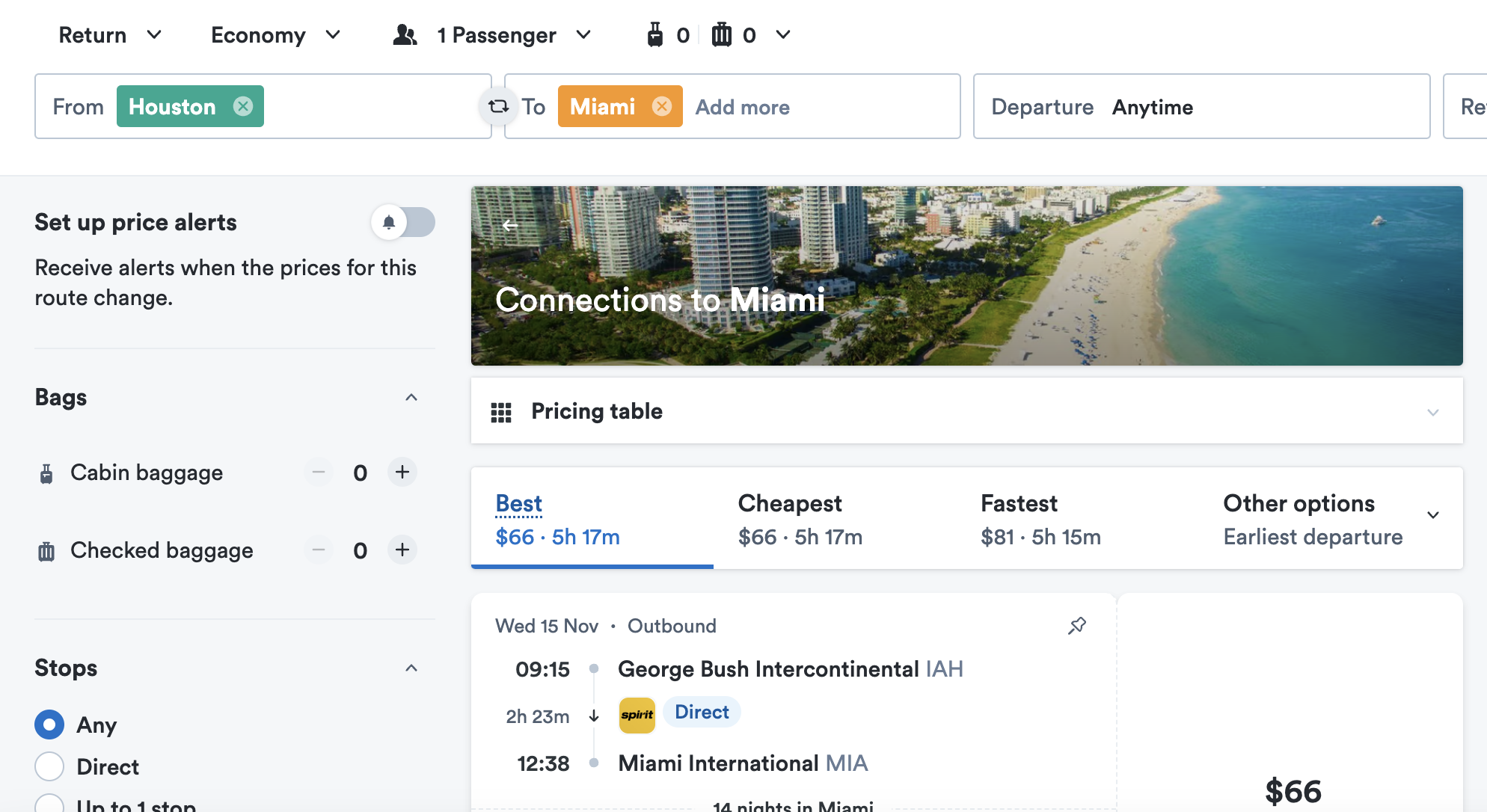Remove Houston from the From field
This screenshot has height=812, width=1487.
pyautogui.click(x=242, y=106)
